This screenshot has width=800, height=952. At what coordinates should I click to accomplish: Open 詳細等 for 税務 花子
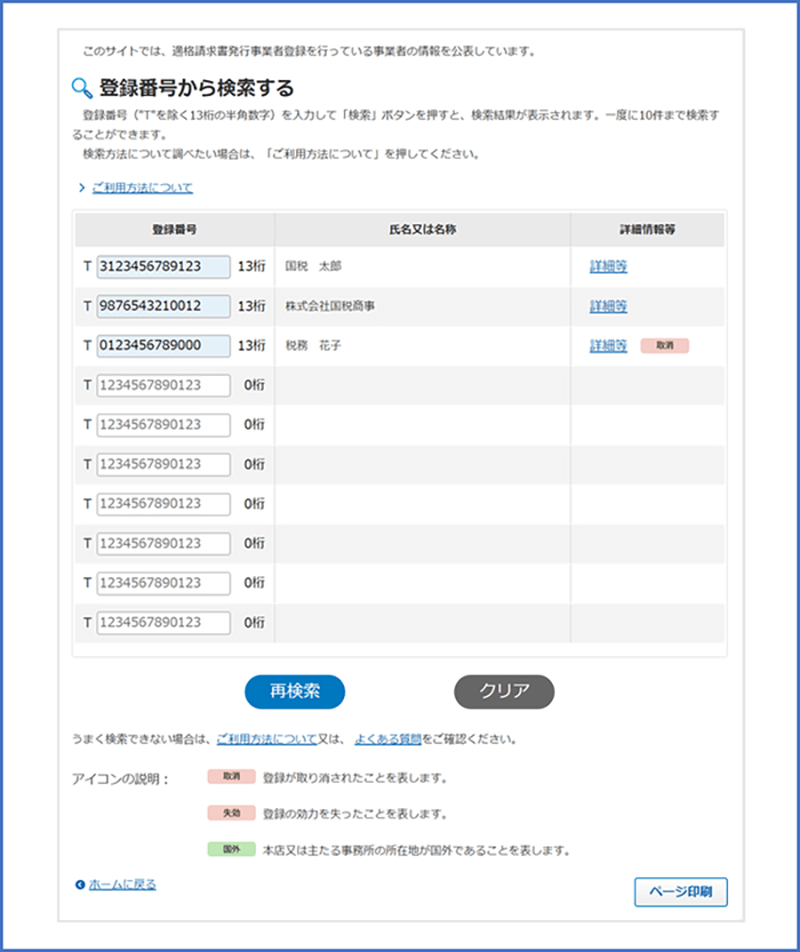(x=608, y=346)
